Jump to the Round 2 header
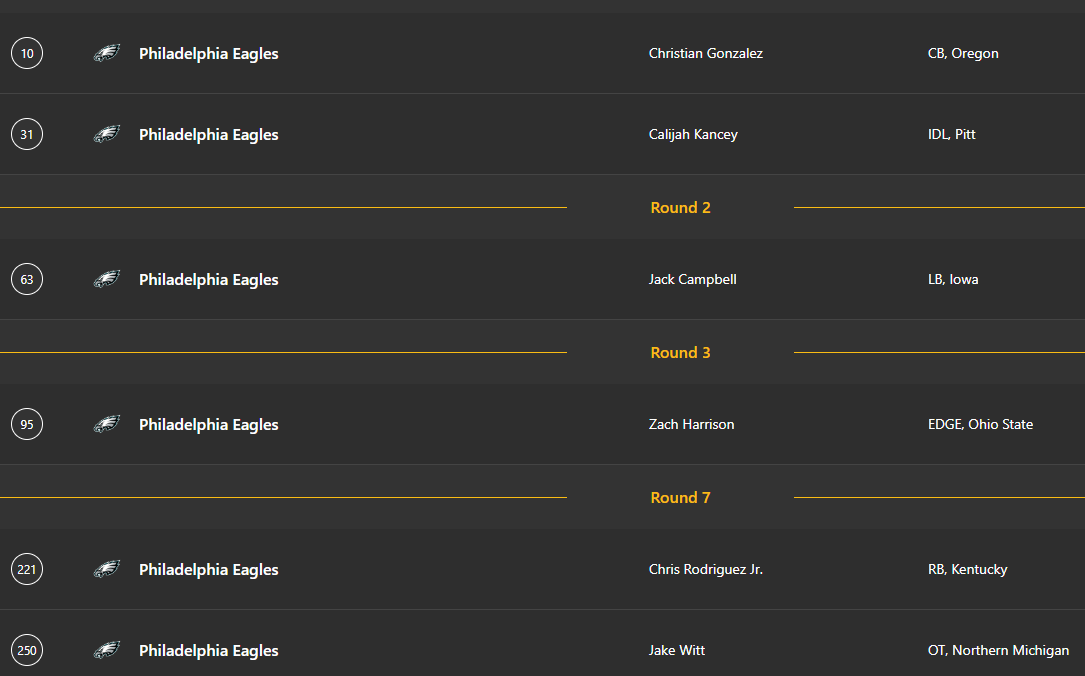1085x676 pixels. click(x=680, y=208)
